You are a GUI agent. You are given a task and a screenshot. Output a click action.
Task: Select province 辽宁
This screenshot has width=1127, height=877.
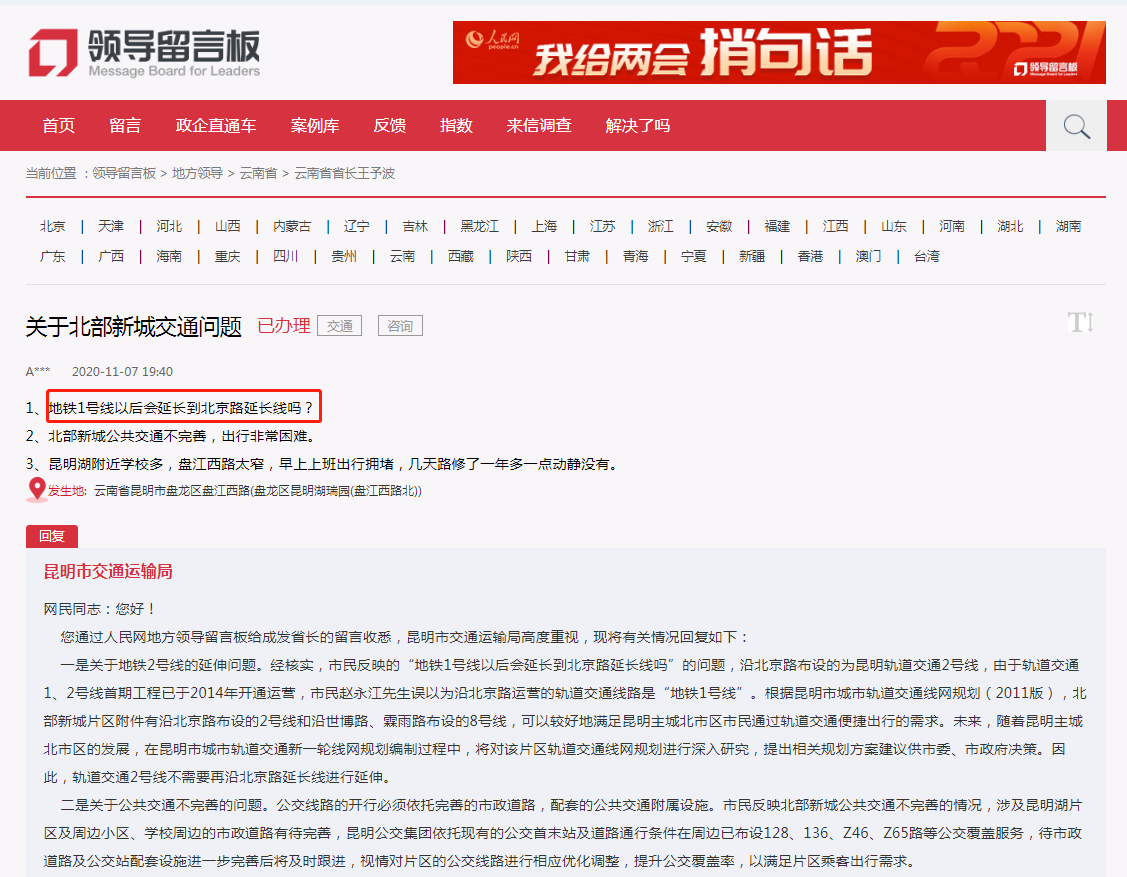[x=356, y=226]
